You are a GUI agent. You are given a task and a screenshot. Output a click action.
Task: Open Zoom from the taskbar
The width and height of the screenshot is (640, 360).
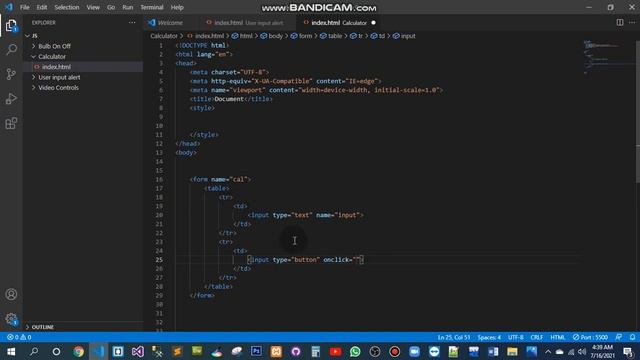(x=414, y=351)
